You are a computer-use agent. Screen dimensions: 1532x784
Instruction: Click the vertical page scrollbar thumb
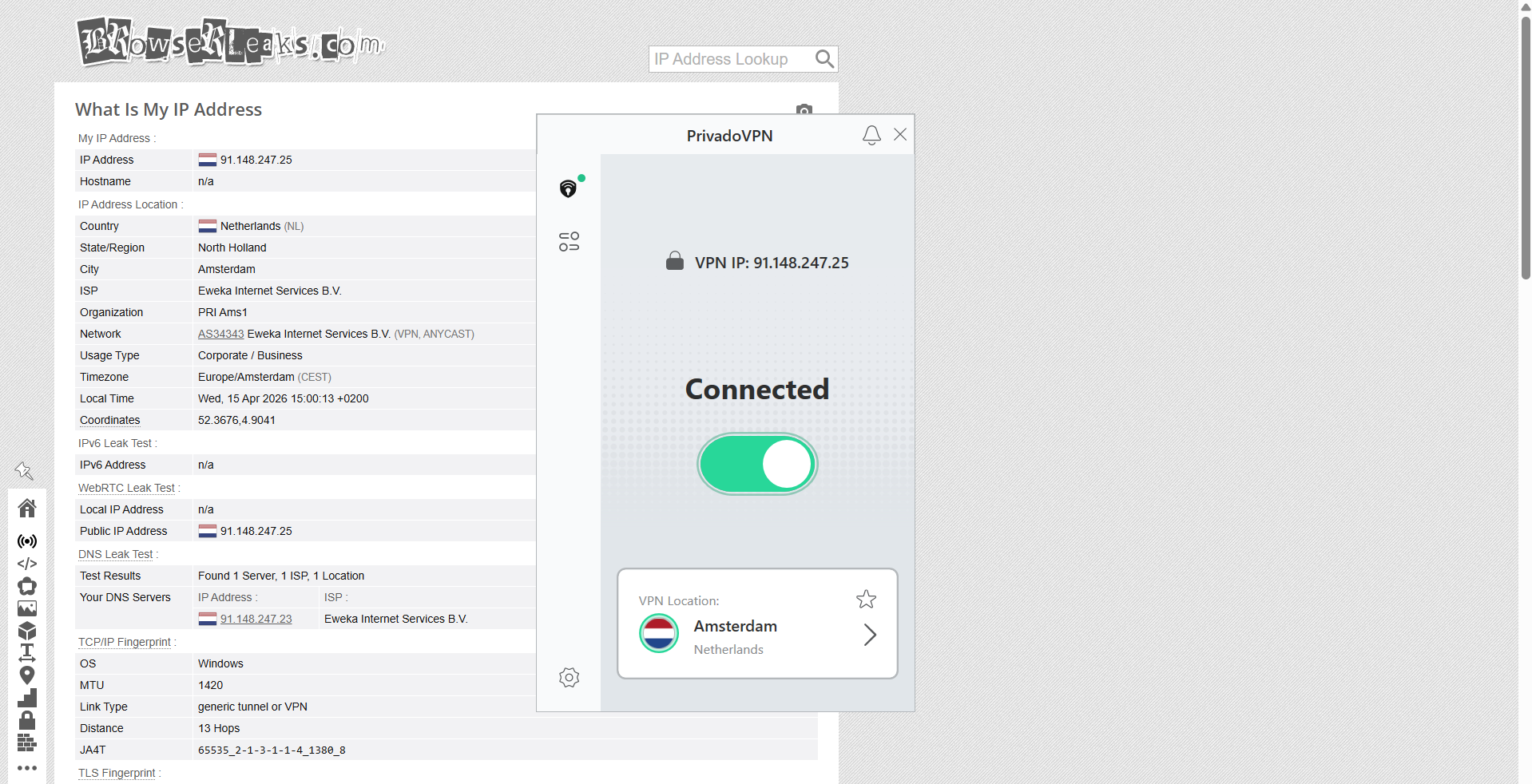click(1526, 147)
